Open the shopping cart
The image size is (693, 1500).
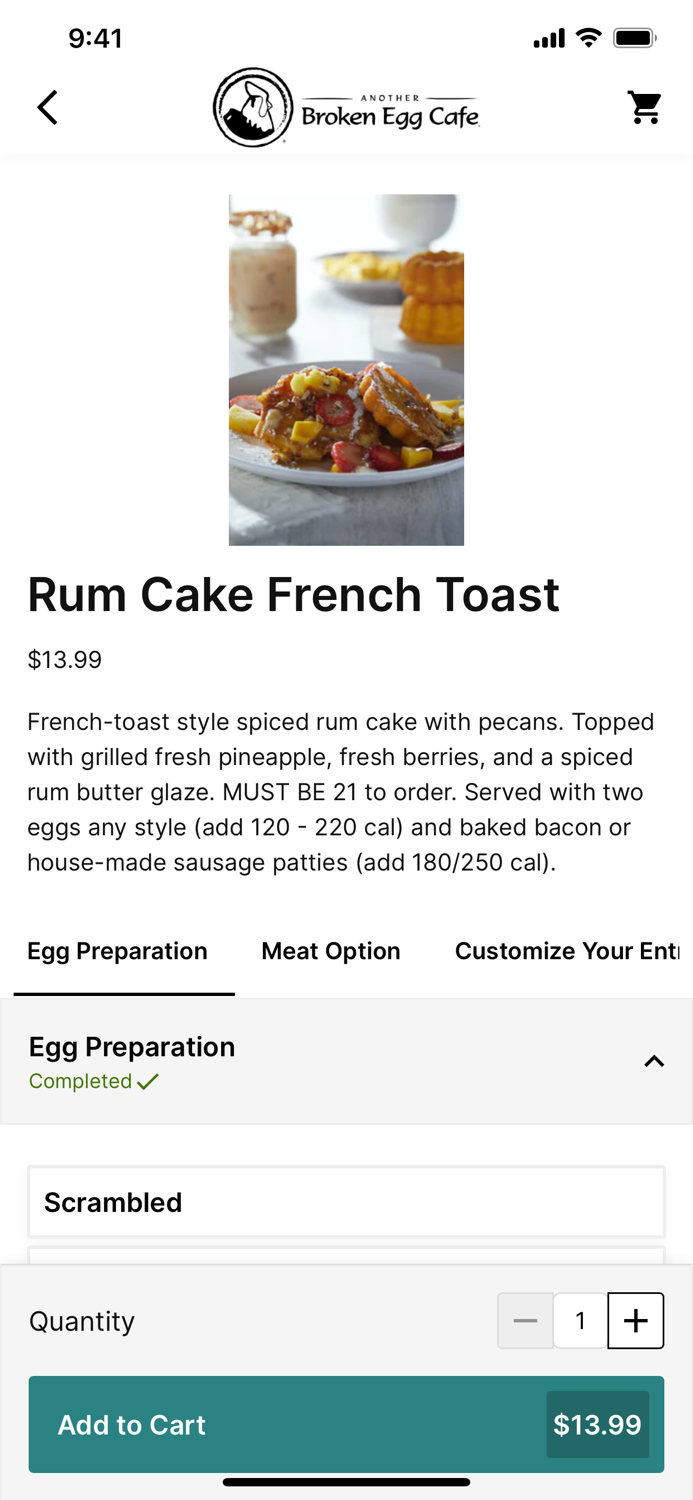[645, 107]
